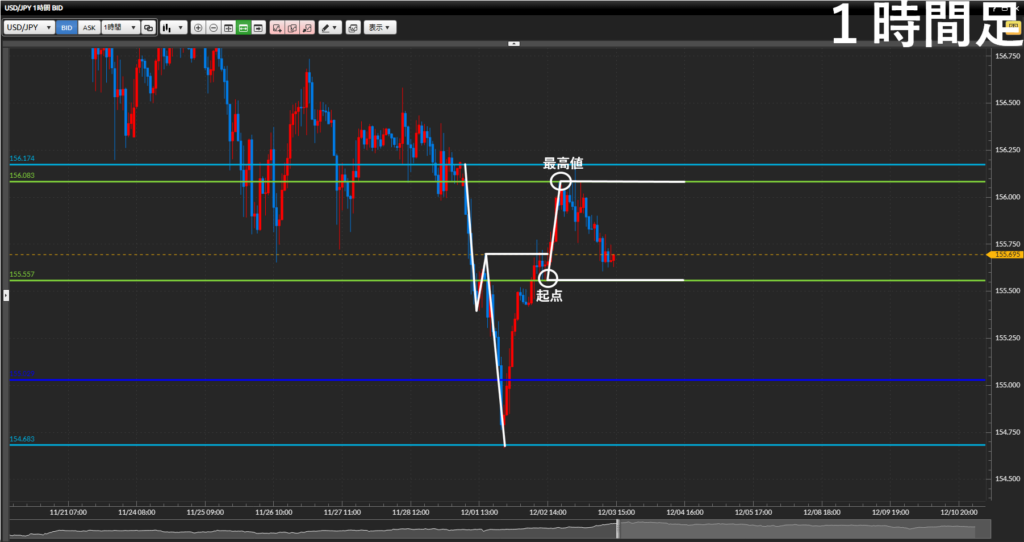Image resolution: width=1024 pixels, height=542 pixels.
Task: Open the 1時間 timeframe dropdown
Action: point(120,27)
